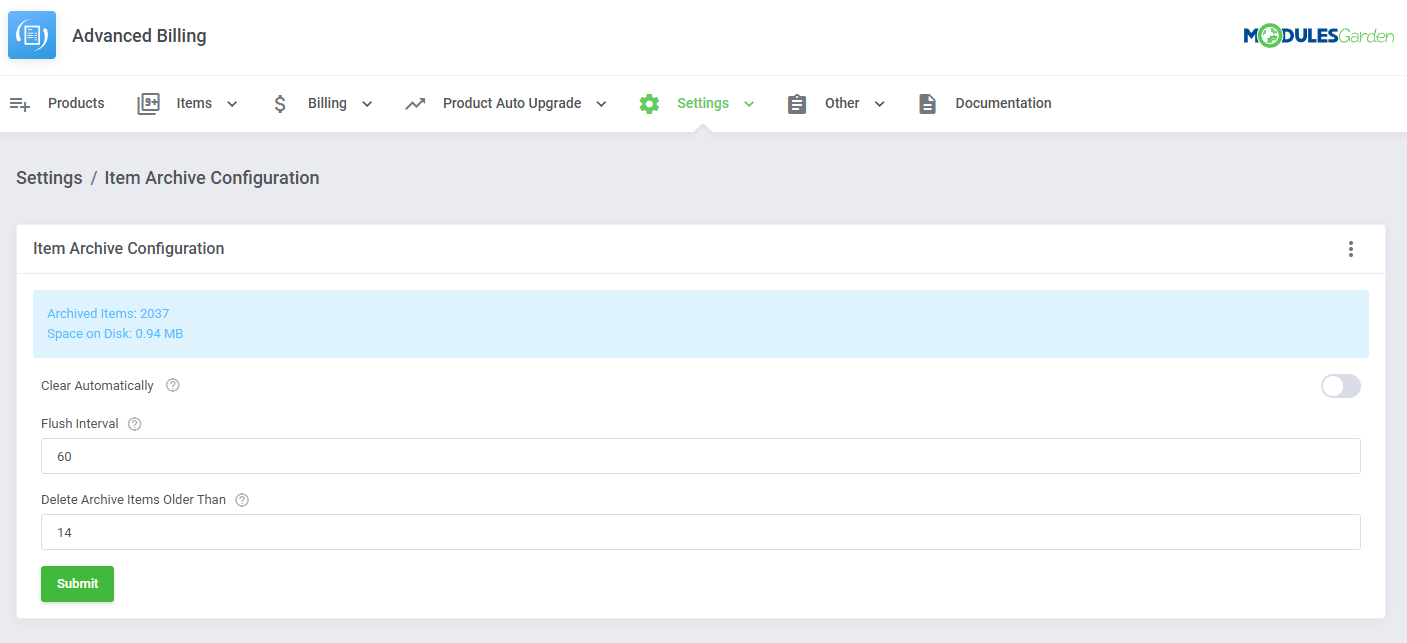1407x643 pixels.
Task: Expand the Items dropdown chevron
Action: 232,104
